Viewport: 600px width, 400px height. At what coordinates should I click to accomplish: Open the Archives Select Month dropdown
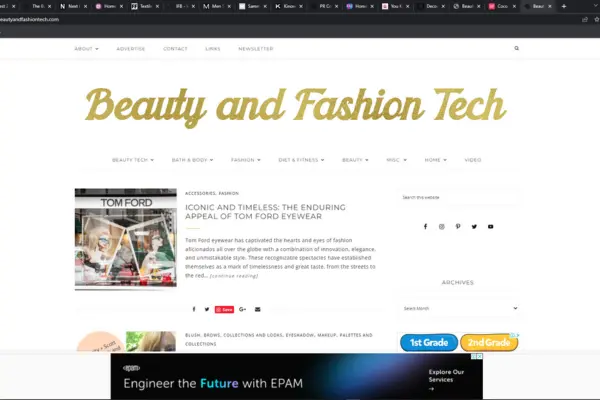click(460, 308)
